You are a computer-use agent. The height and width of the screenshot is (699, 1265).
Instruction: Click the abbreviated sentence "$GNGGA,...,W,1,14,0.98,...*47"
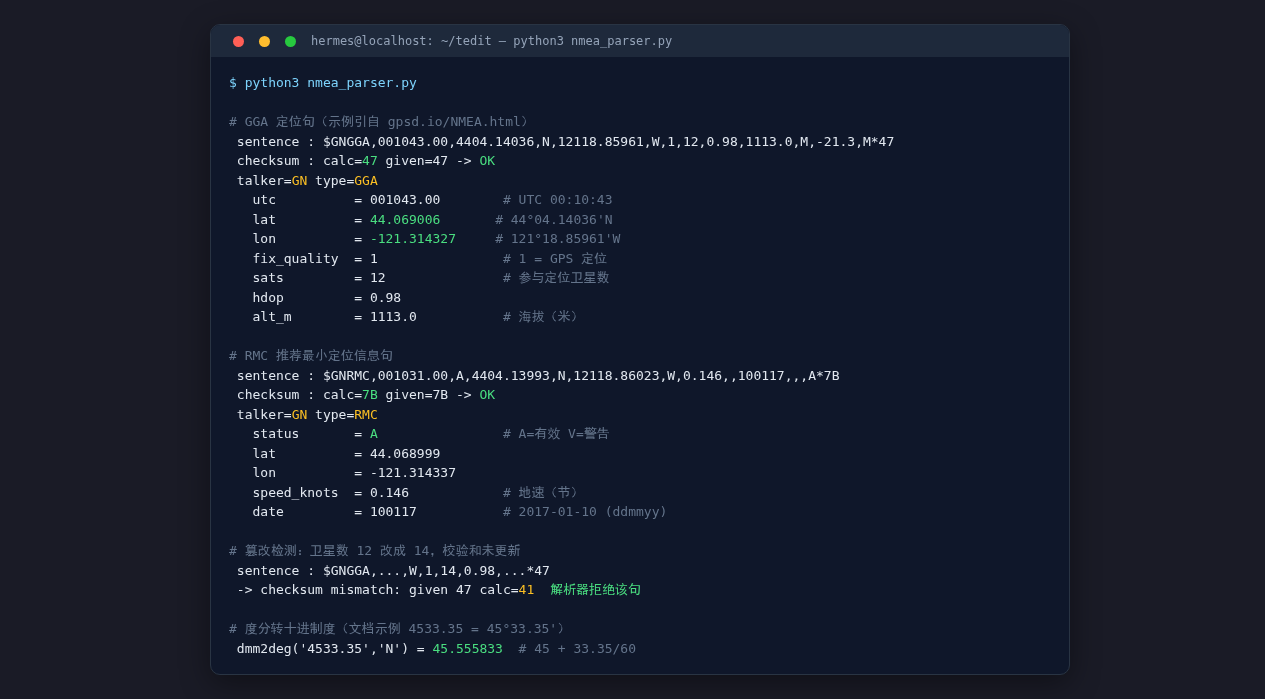point(436,571)
